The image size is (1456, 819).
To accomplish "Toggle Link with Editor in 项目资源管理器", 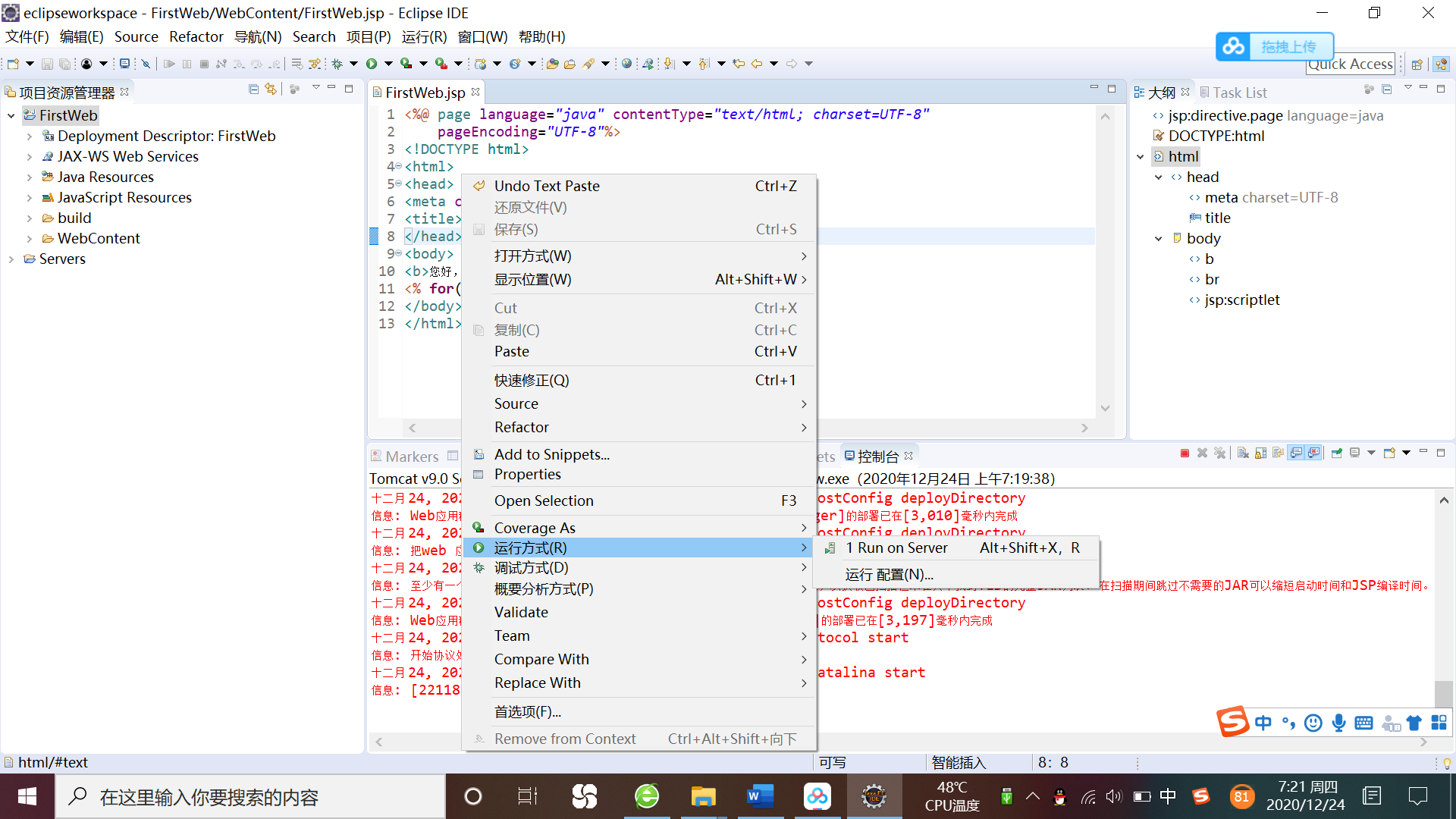I will [271, 89].
